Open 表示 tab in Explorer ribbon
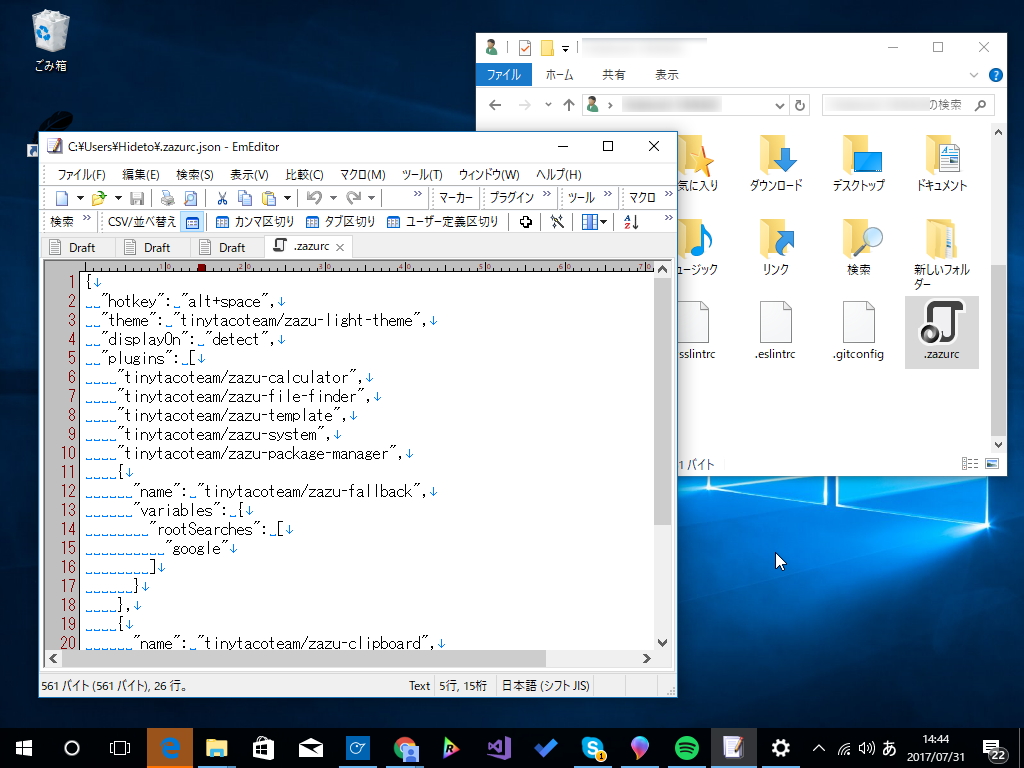Screen dimensions: 1024x768 [667, 74]
